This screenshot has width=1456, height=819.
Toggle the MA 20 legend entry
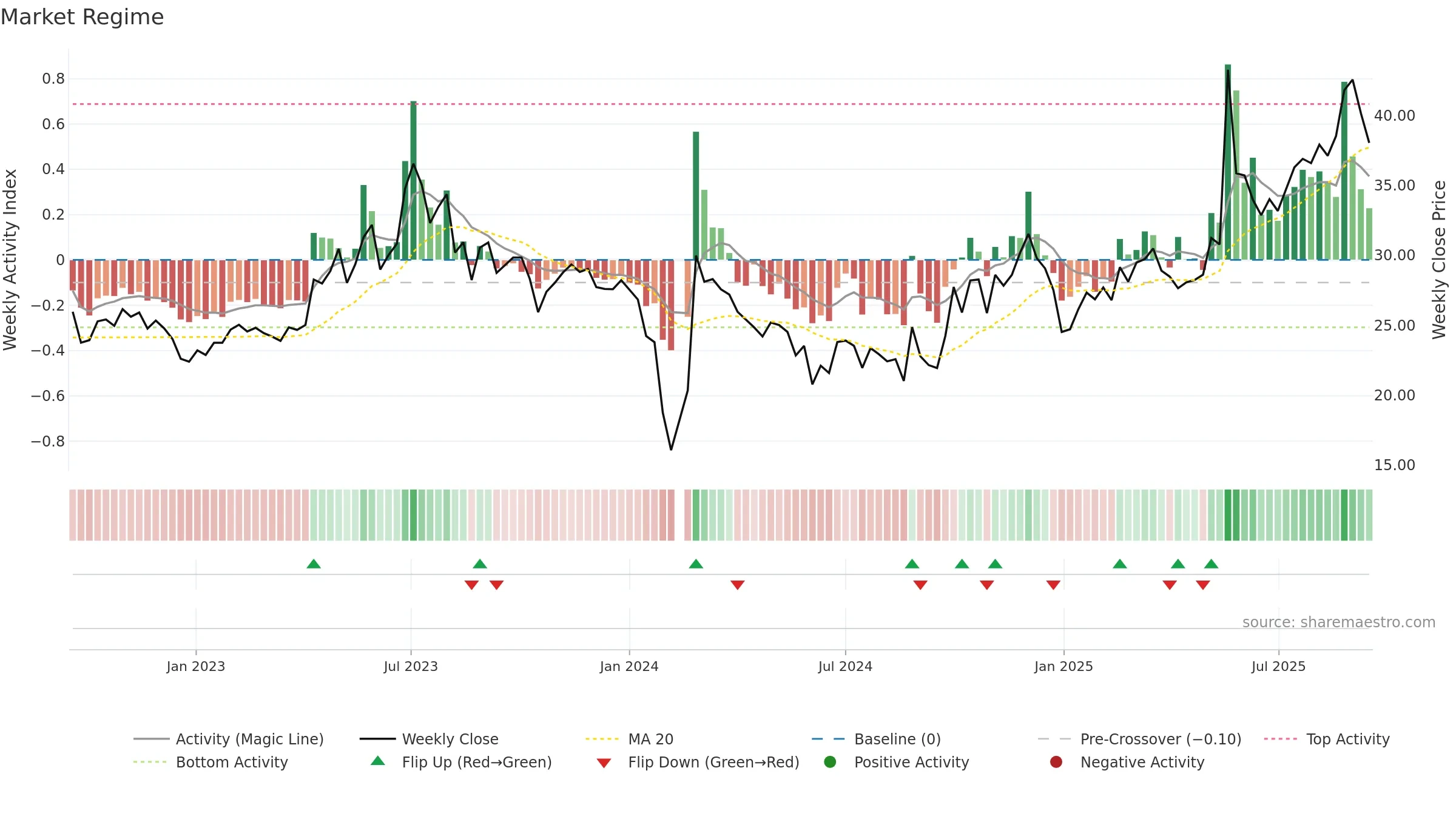pyautogui.click(x=630, y=739)
